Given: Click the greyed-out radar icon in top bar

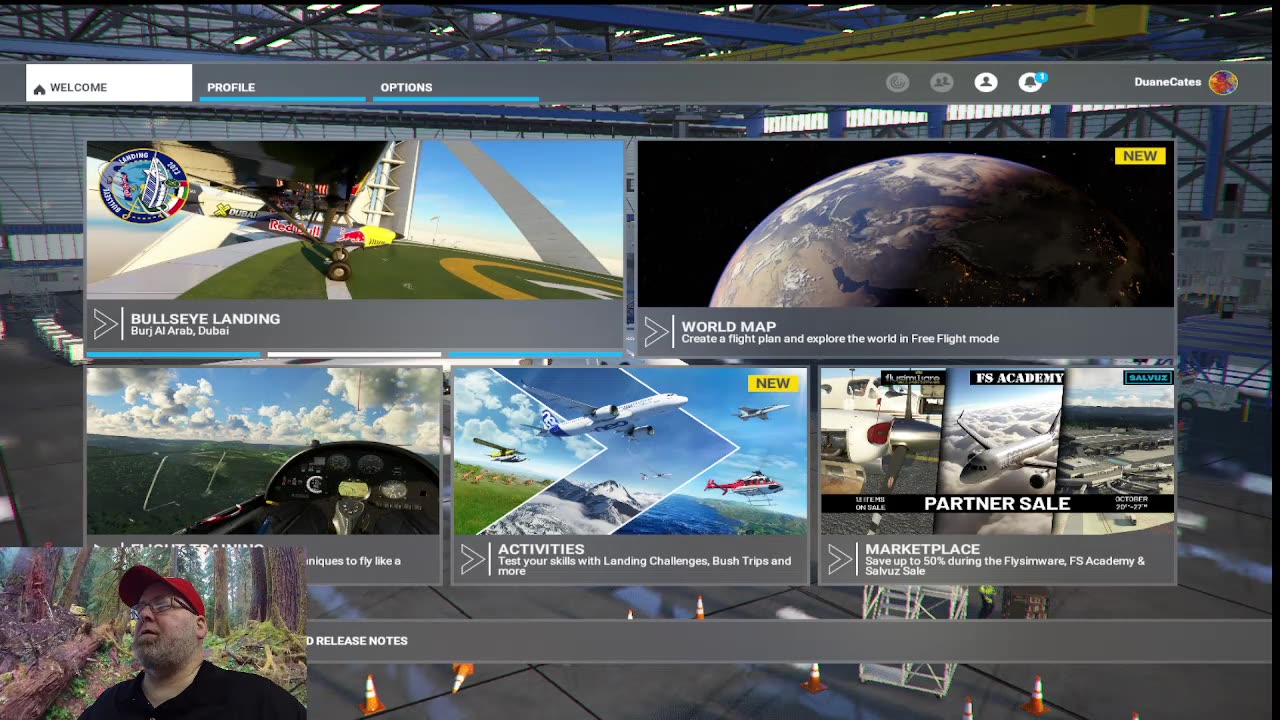Looking at the screenshot, I should pyautogui.click(x=898, y=83).
